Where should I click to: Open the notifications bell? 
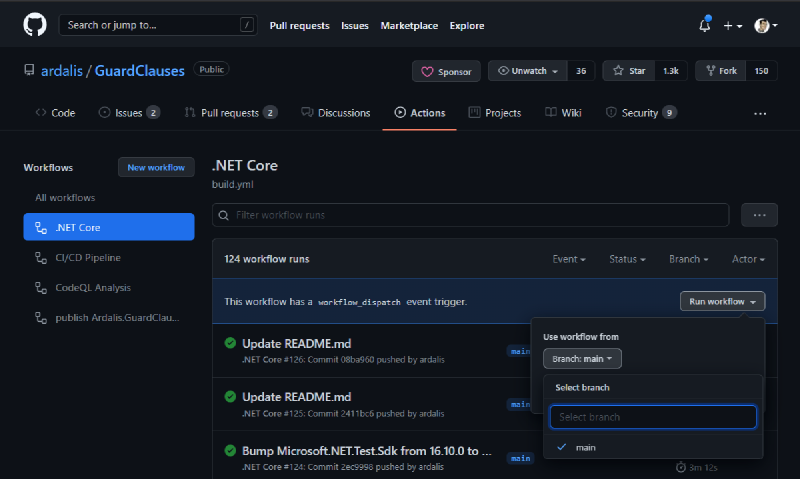pos(705,25)
